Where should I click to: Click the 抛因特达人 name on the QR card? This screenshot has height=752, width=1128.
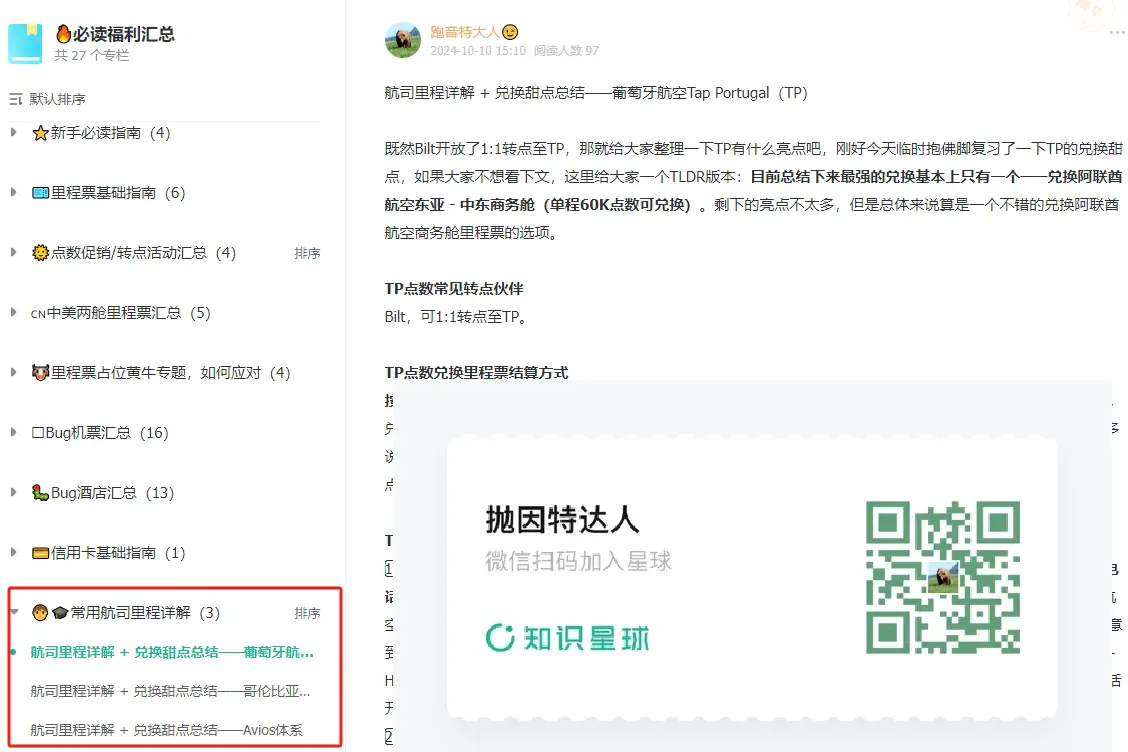tap(563, 520)
